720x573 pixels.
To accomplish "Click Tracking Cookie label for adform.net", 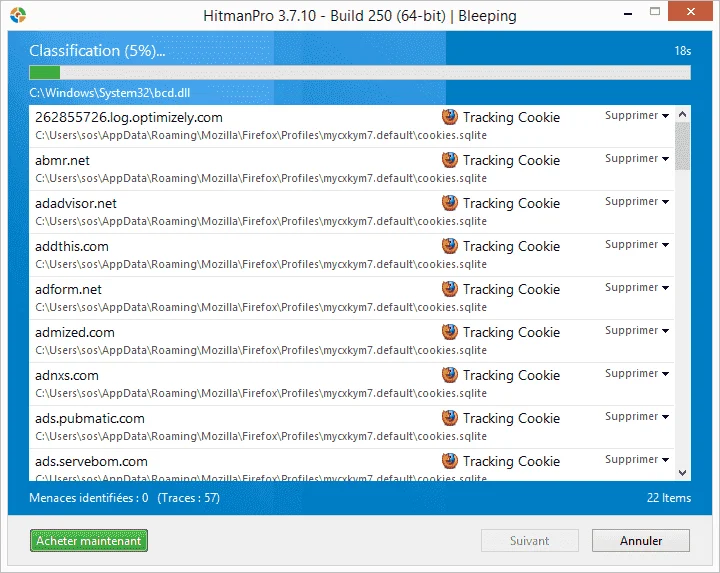I will (511, 289).
